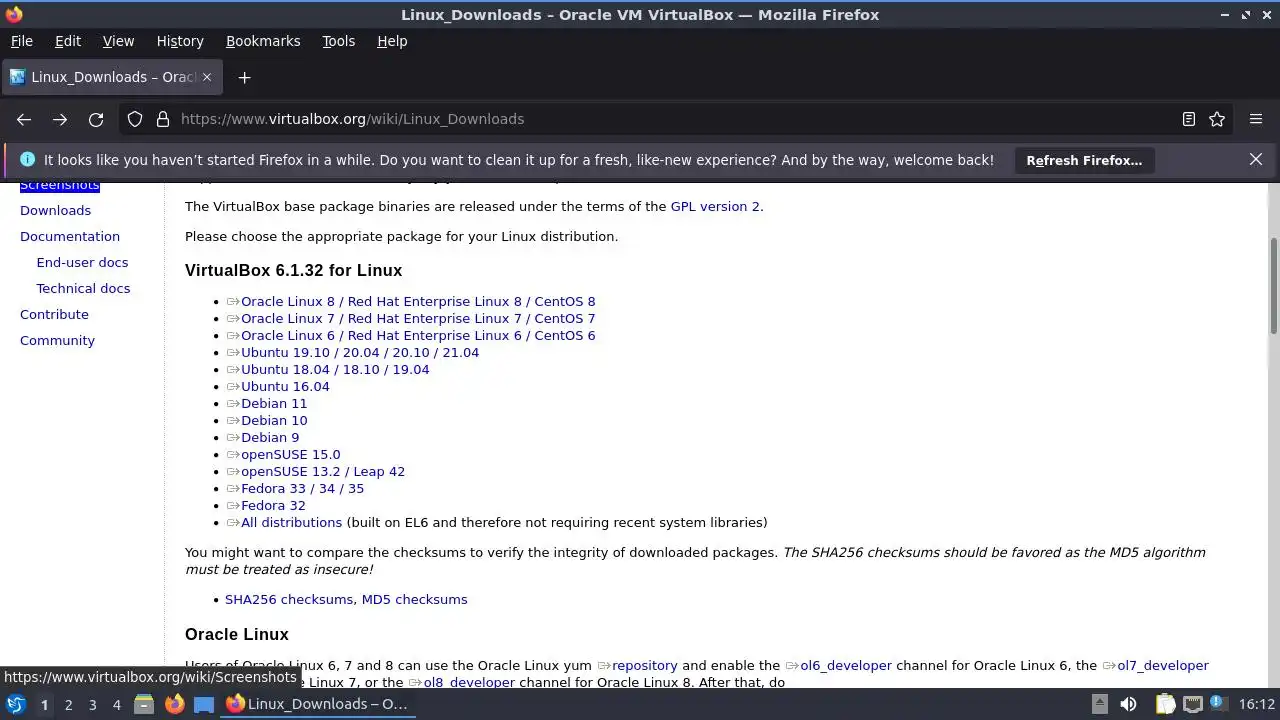Open the Firefox hamburger menu
Screen dimensions: 1280x720
coord(1256,119)
